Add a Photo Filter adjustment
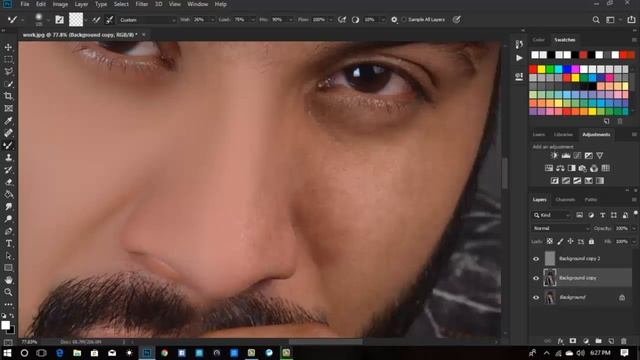640x360 pixels. click(582, 168)
